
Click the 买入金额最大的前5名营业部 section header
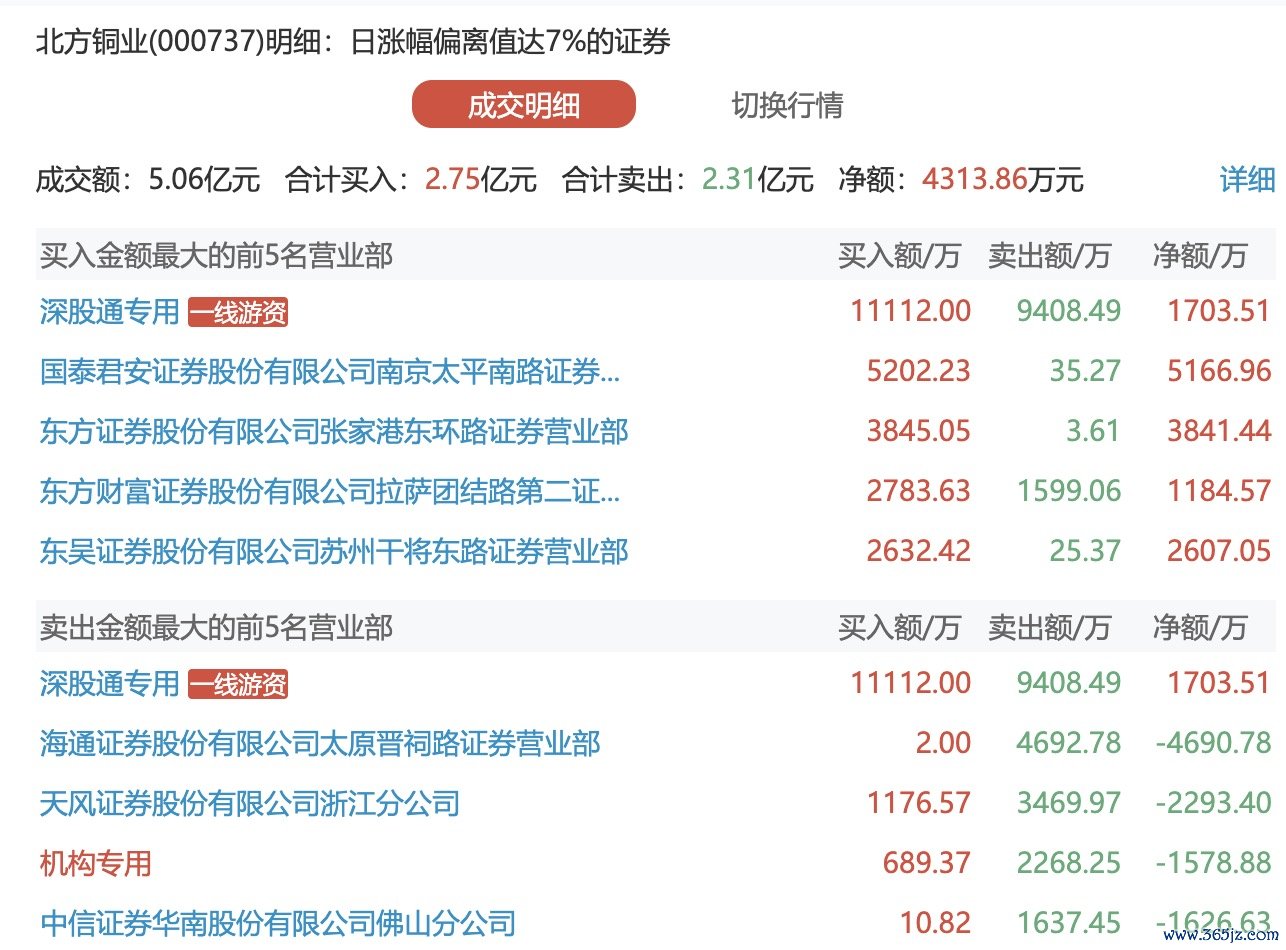click(x=216, y=256)
